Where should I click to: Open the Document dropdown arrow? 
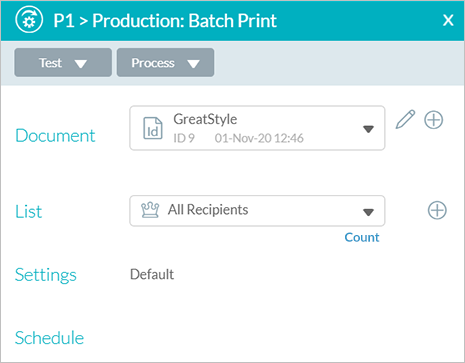tap(368, 129)
